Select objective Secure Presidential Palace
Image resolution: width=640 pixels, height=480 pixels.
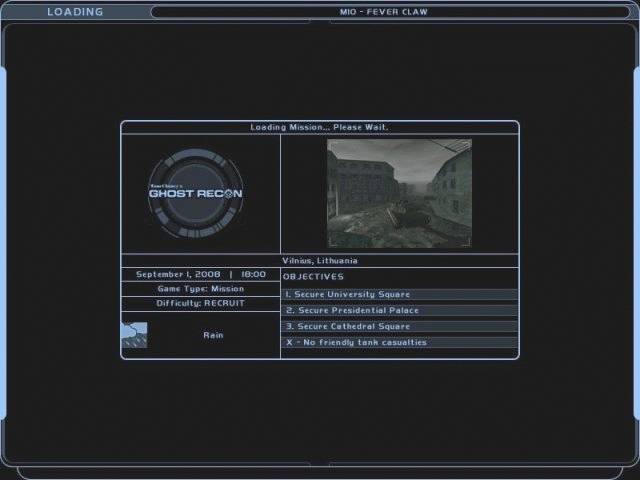pos(351,311)
